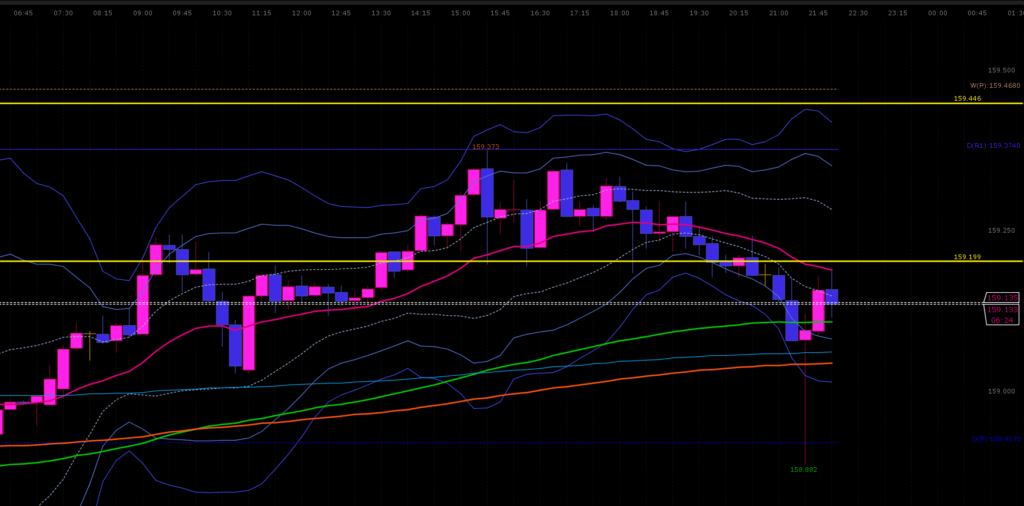Click the D(P) daily pivot label
Viewport: 1024px width, 506px height.
pyautogui.click(x=995, y=439)
